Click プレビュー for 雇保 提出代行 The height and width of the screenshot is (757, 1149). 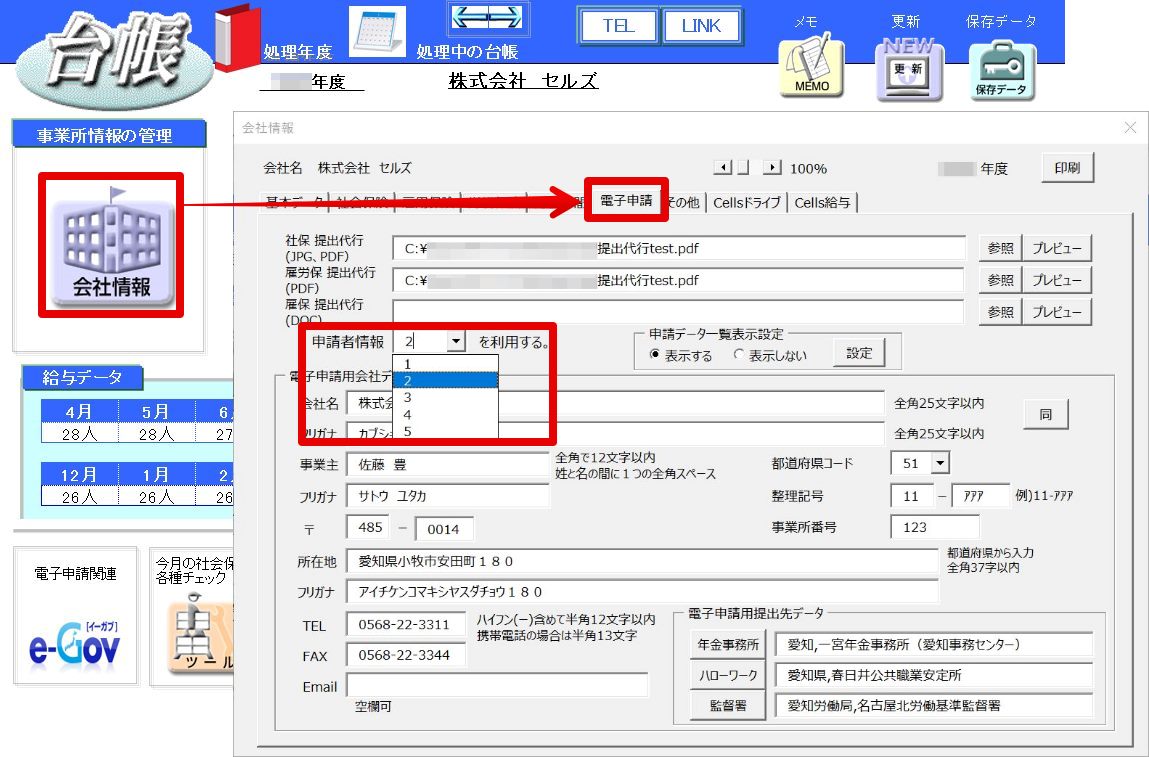click(x=1057, y=312)
